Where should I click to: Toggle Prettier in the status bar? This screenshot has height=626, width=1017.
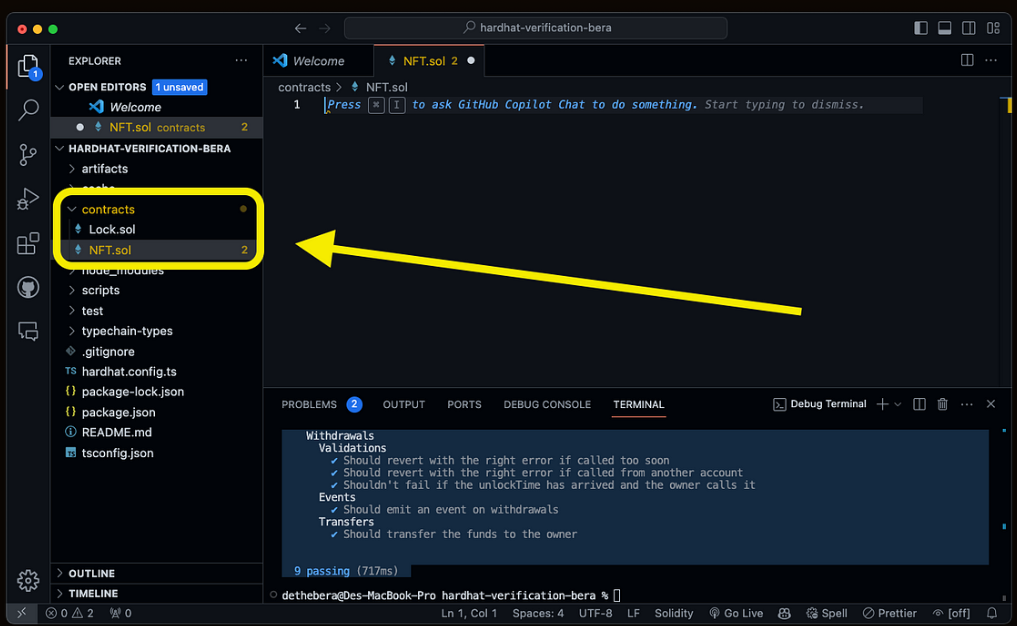(890, 613)
